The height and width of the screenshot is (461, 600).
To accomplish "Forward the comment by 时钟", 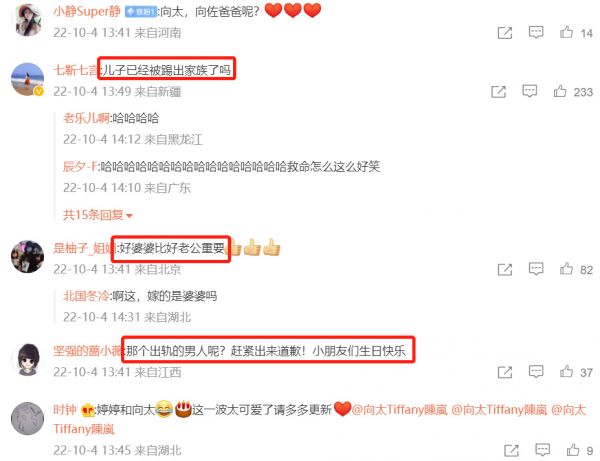I will 511,450.
